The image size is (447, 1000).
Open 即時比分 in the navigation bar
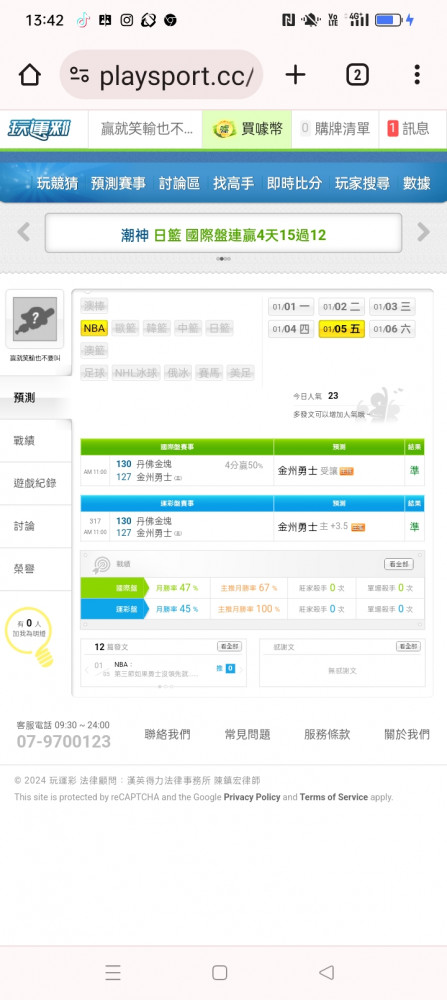(x=294, y=184)
